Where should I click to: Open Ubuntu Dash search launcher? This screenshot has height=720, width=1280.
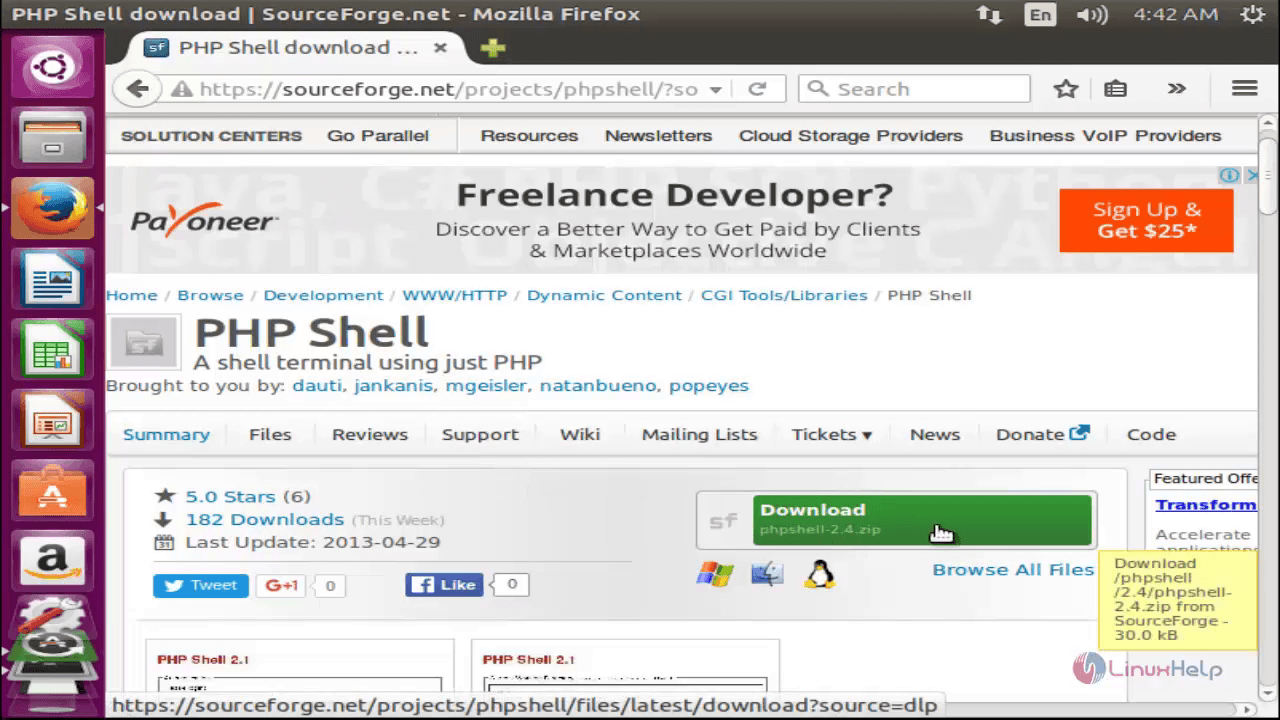[51, 67]
